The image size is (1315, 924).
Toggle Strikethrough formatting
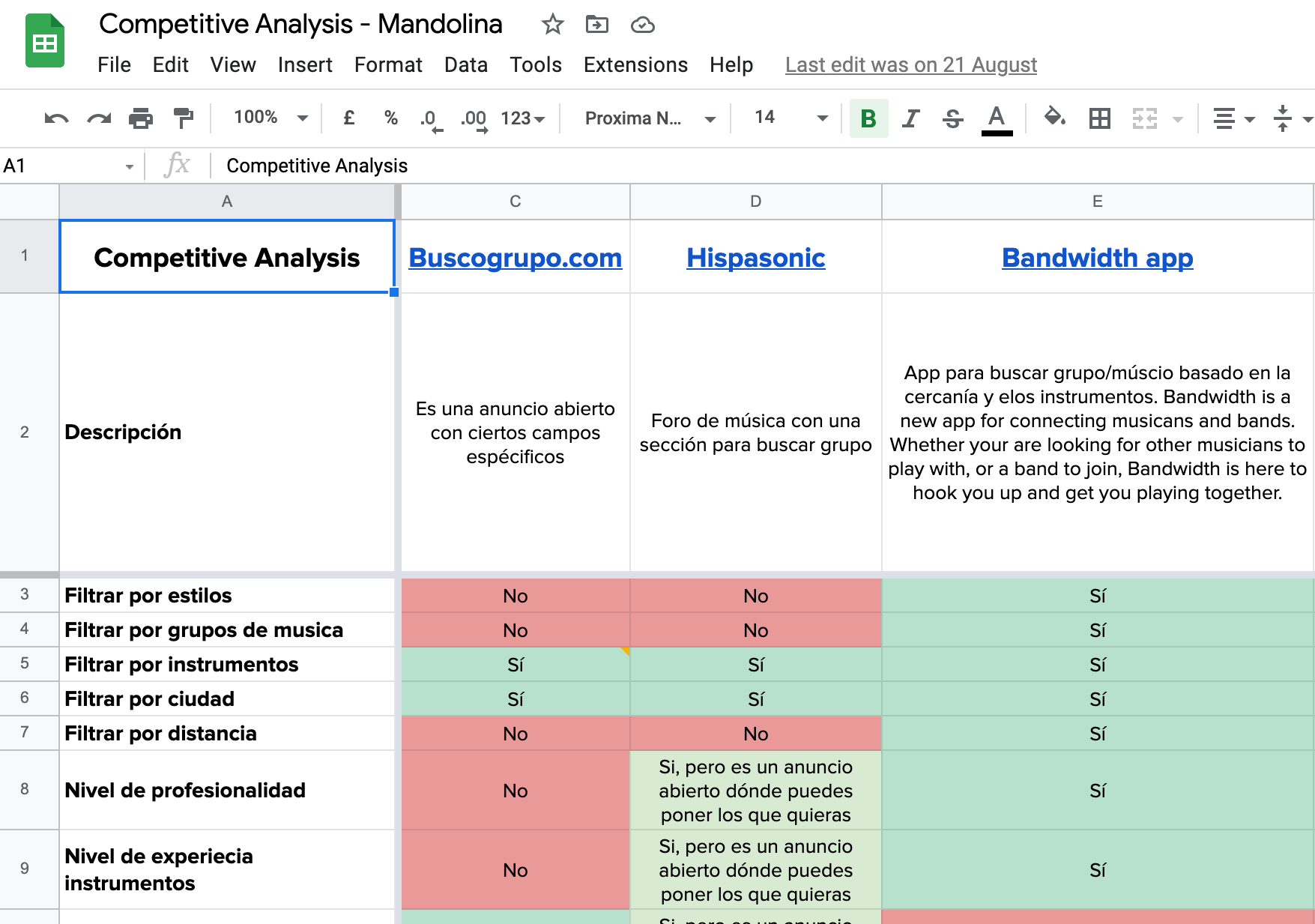click(952, 118)
